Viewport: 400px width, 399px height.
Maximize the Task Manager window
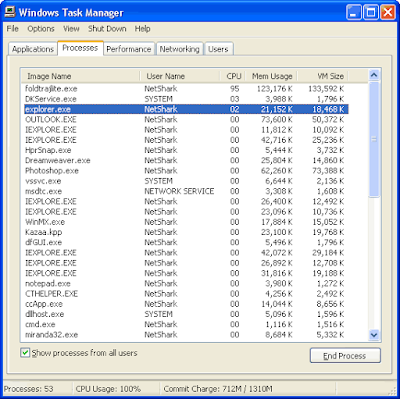click(x=371, y=13)
